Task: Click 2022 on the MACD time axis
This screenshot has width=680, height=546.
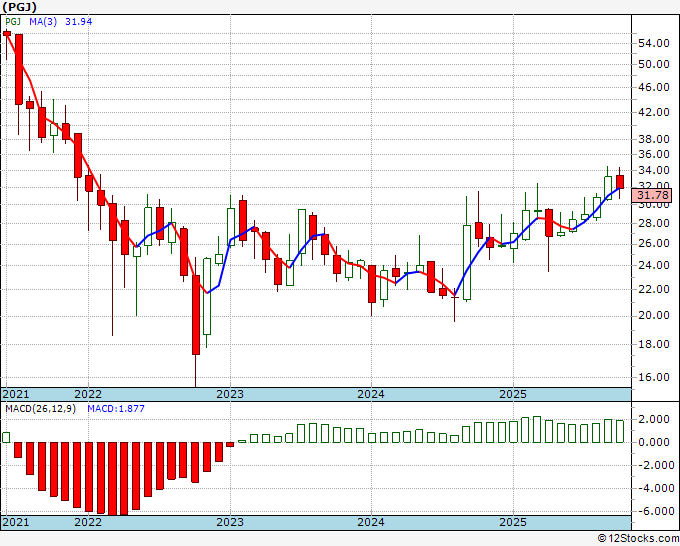Action: [88, 522]
